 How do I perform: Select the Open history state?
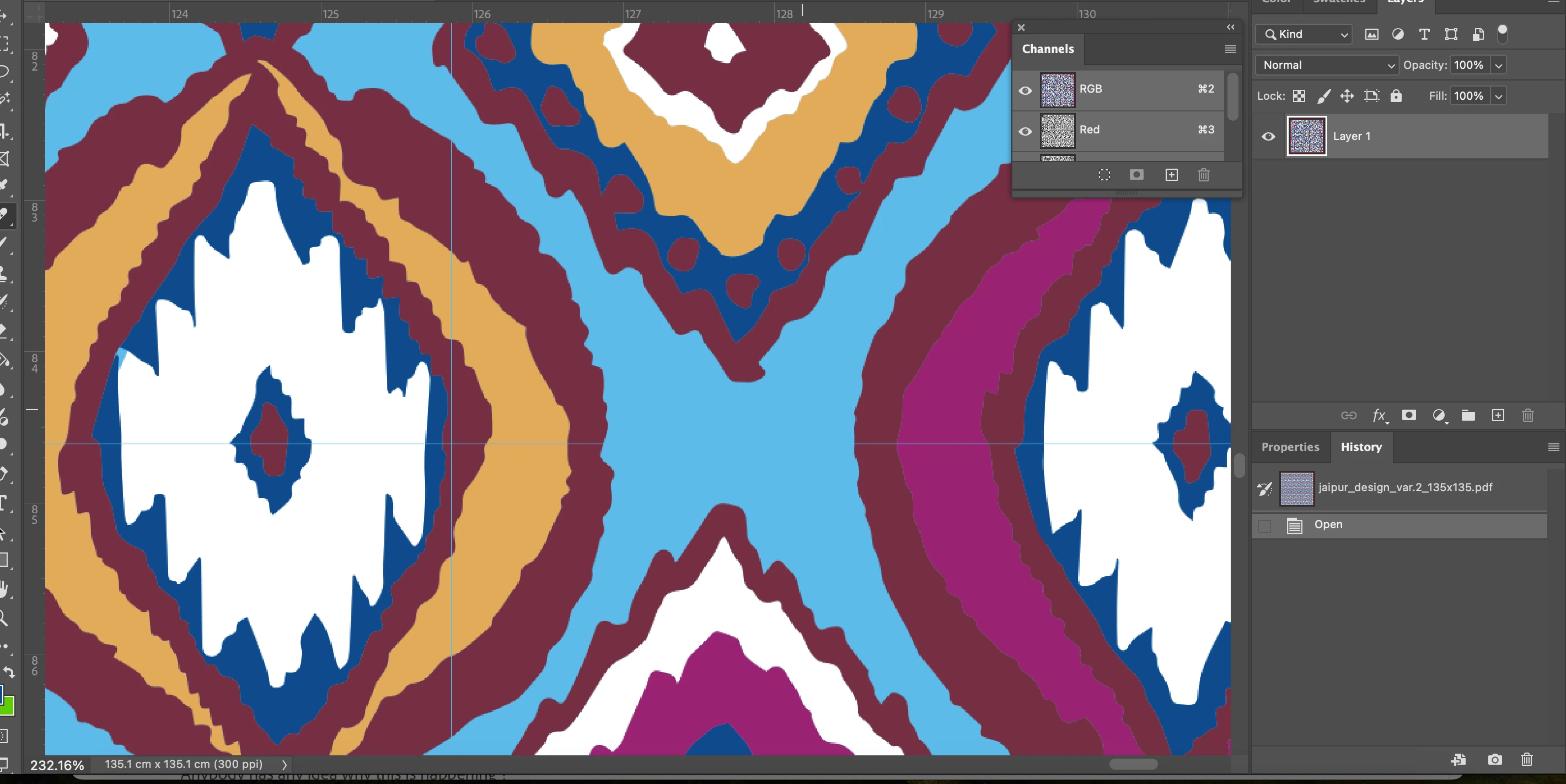click(x=1328, y=524)
